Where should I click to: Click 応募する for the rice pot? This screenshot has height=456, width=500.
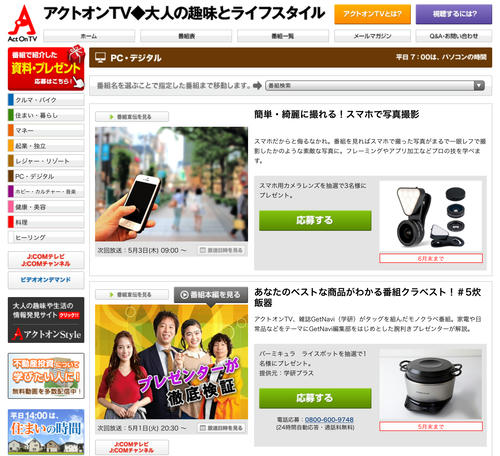click(x=315, y=398)
